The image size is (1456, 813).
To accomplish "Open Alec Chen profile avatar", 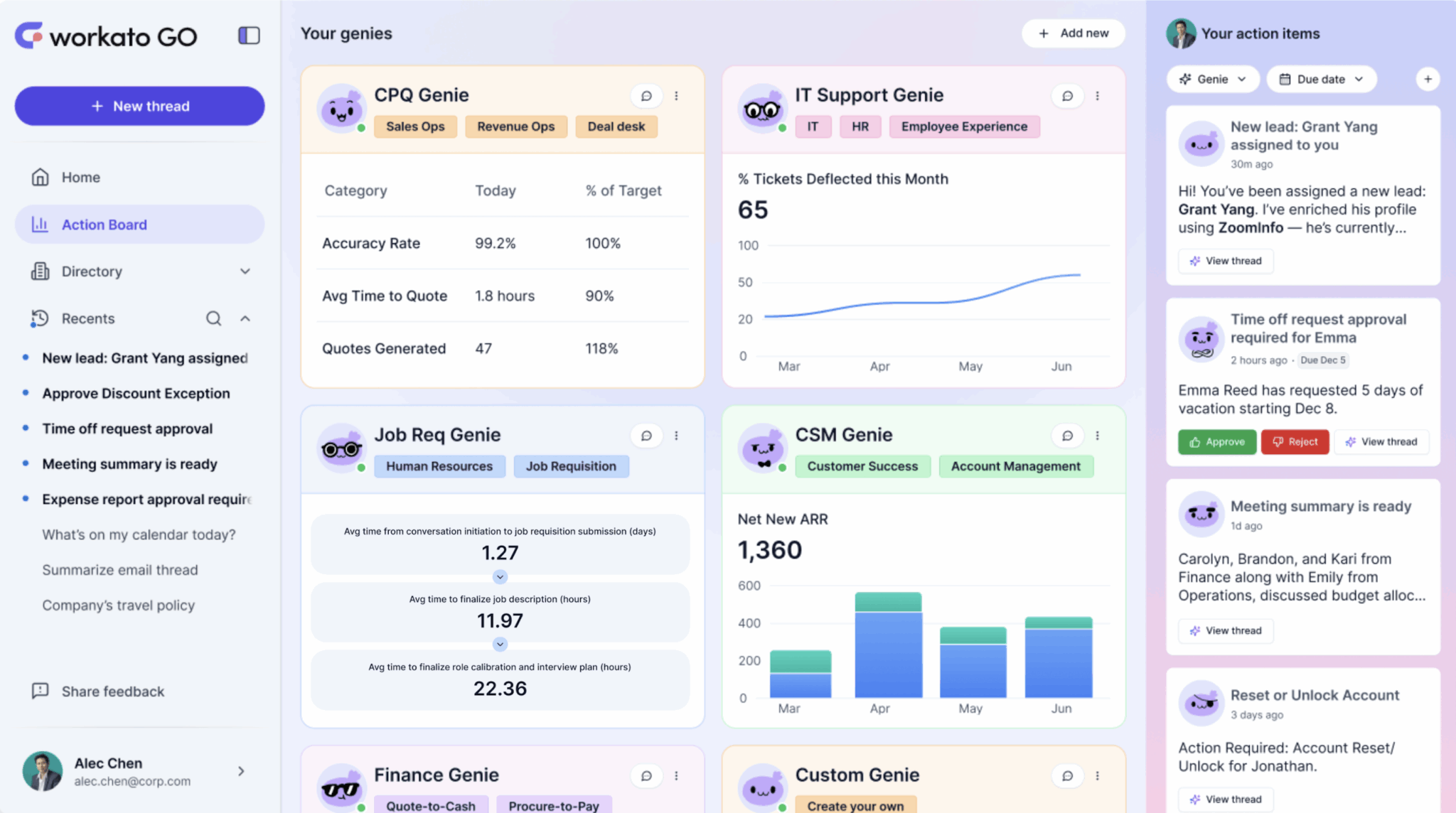I will (43, 771).
